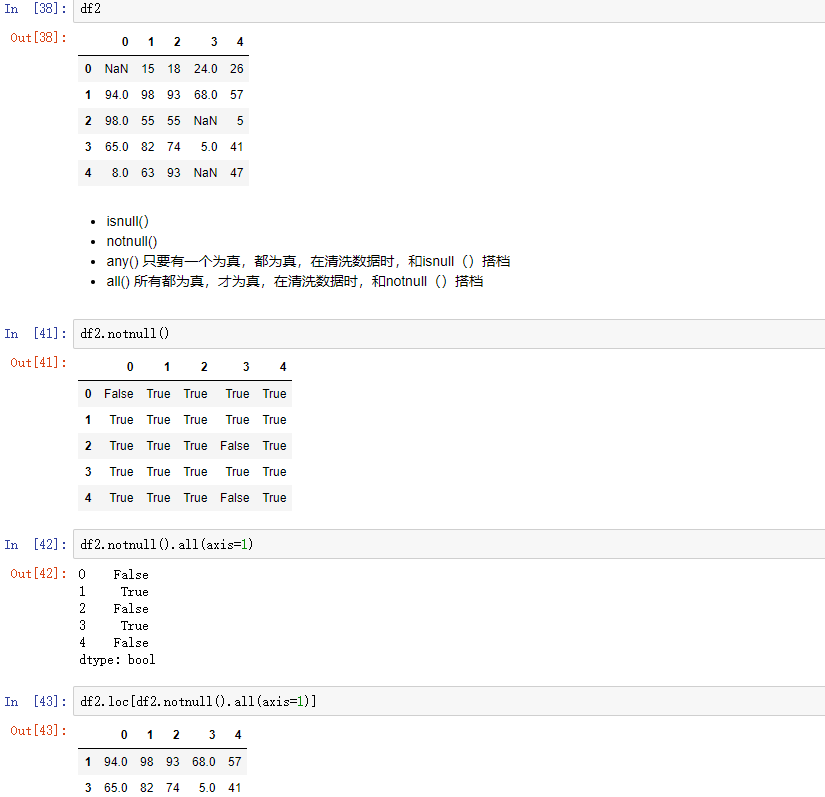
Task: Click the 41 cell in Out[43] row 3
Action: click(235, 788)
